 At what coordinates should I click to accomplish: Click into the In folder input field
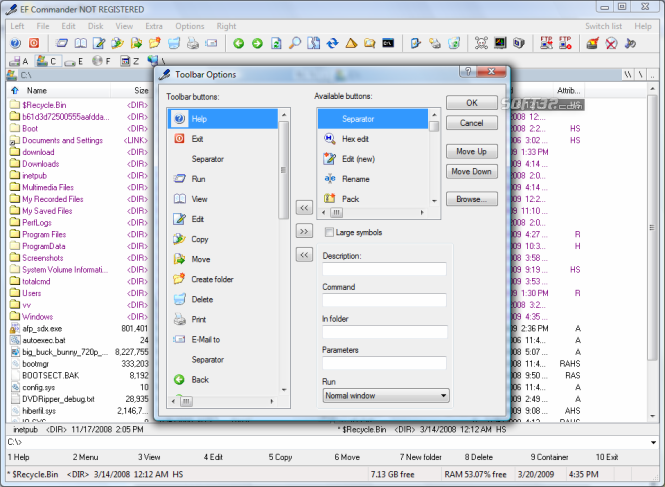(x=384, y=332)
